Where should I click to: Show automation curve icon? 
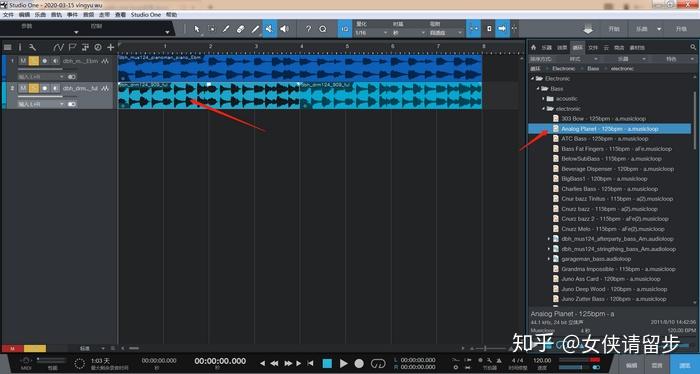pos(58,47)
